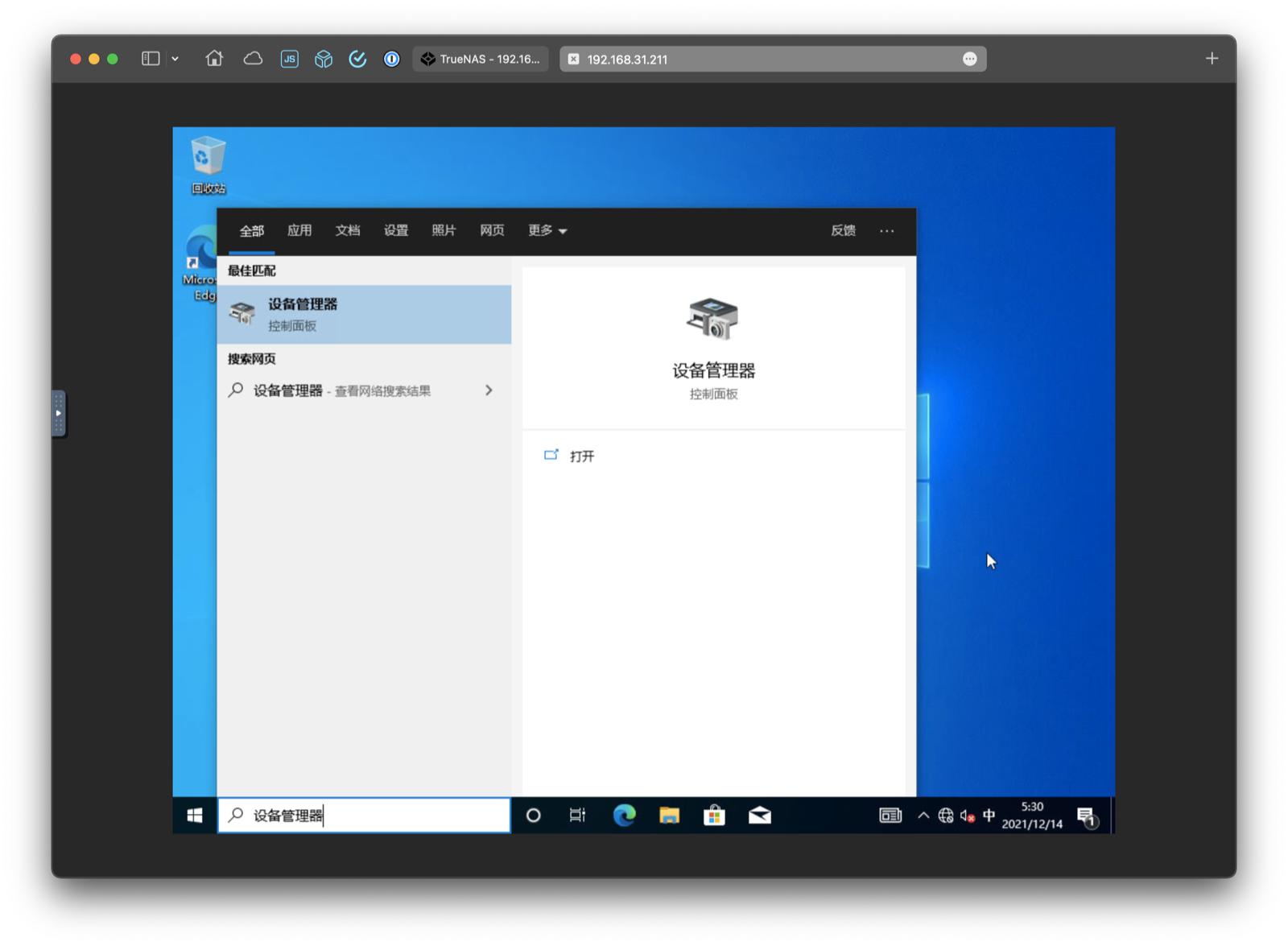Expand the 更多 dropdown in search

coord(547,230)
